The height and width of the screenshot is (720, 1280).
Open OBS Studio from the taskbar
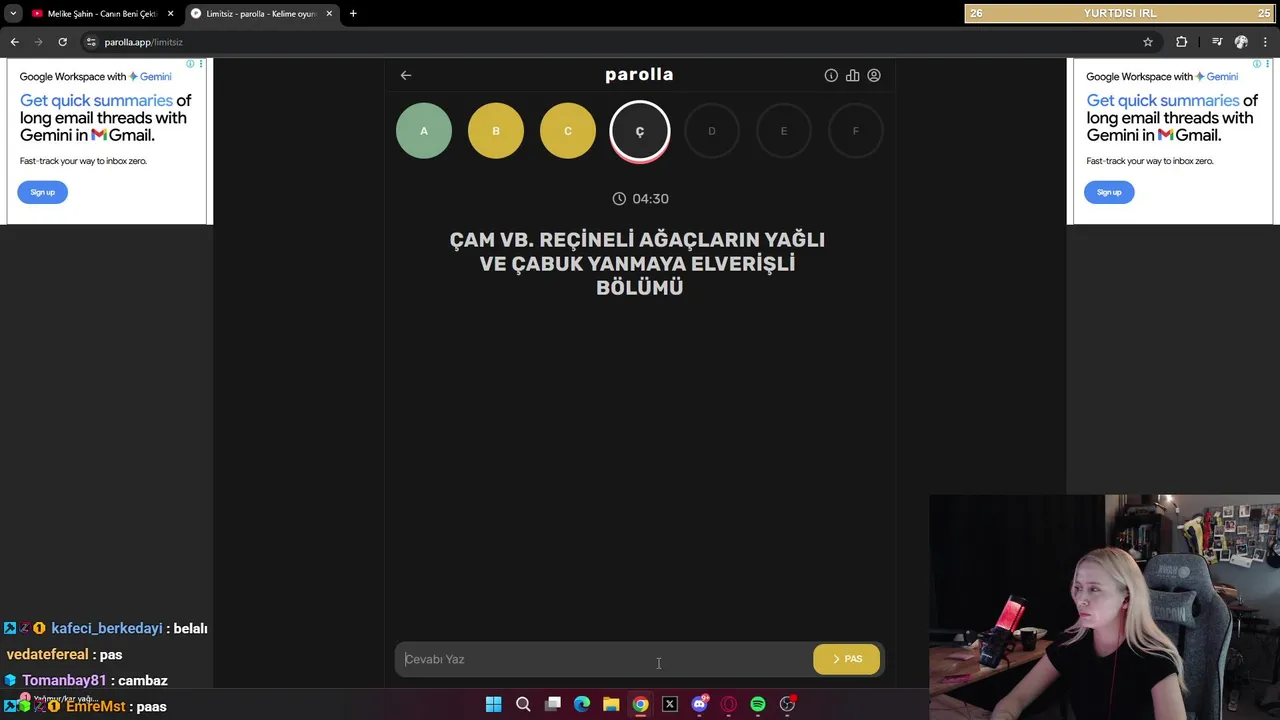coord(788,705)
